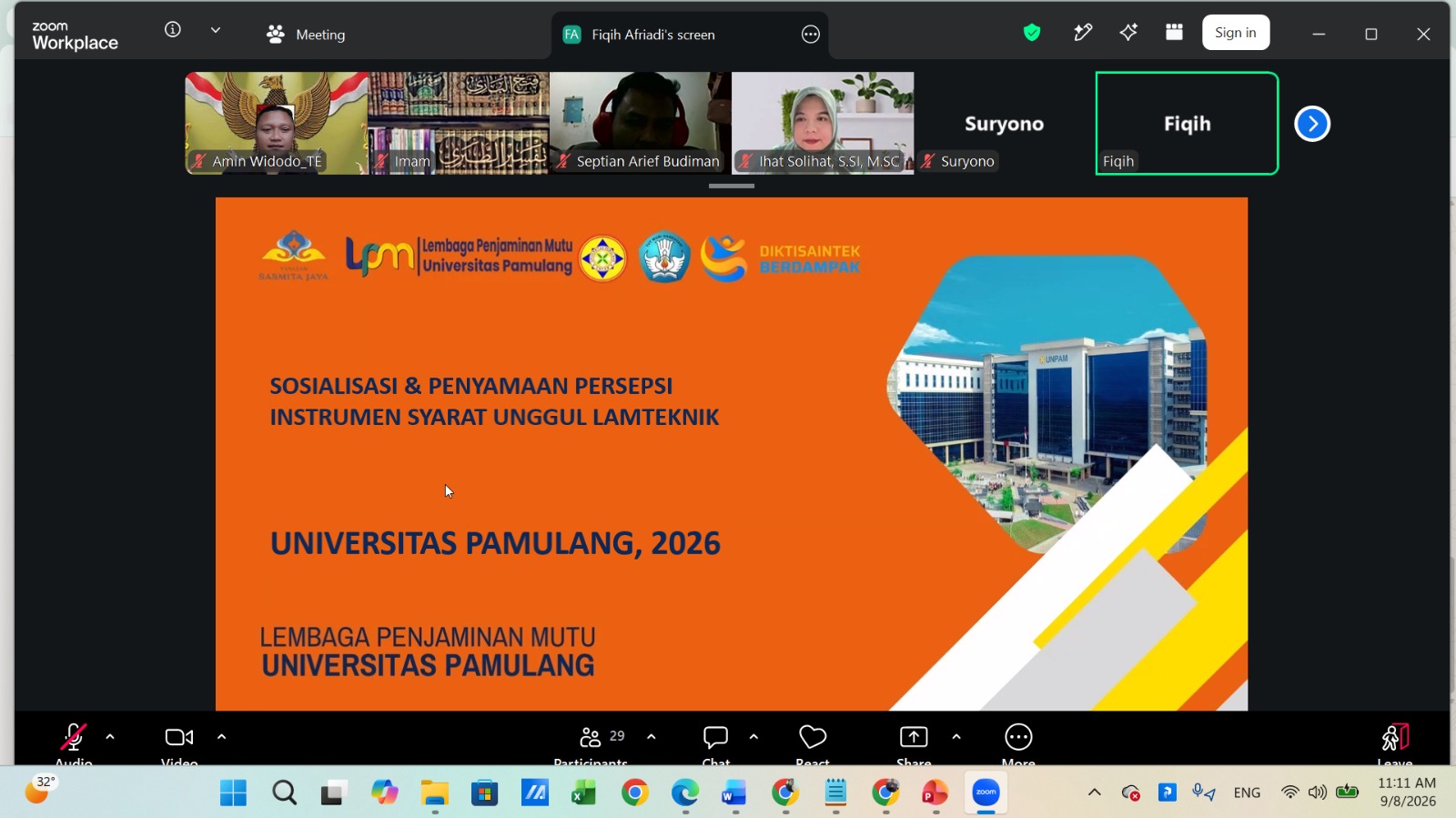Open the view layout icon beside Sign in
This screenshot has height=818, width=1456.
(x=1175, y=33)
